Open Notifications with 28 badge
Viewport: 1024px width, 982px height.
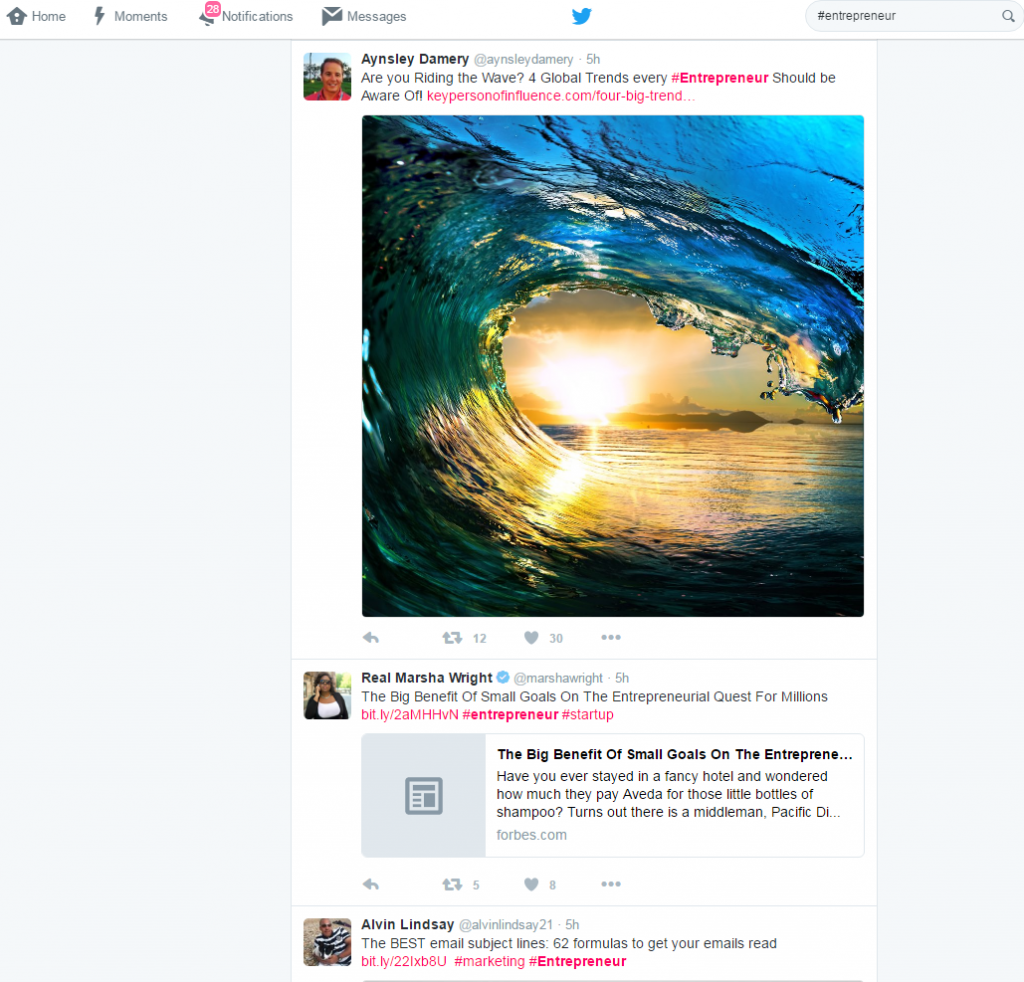tap(246, 15)
